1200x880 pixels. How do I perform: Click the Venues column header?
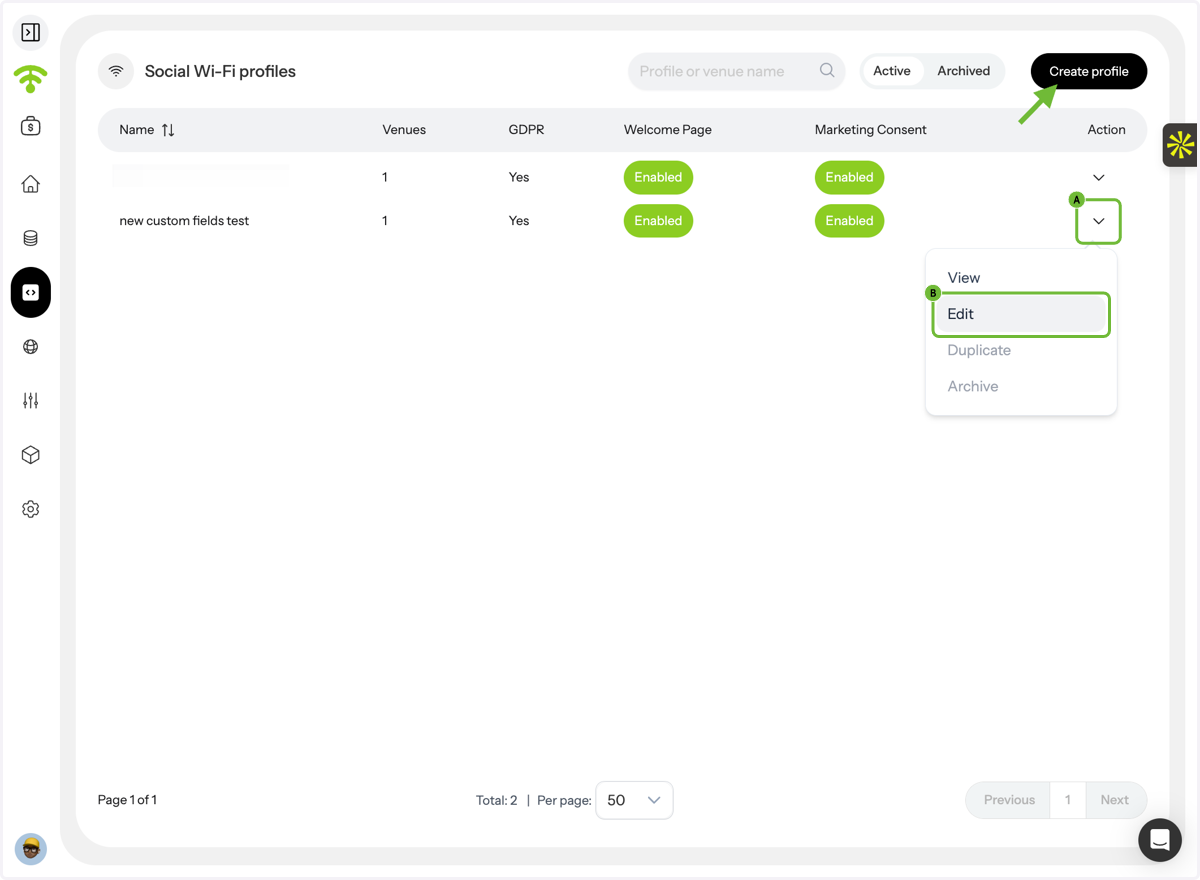[404, 130]
